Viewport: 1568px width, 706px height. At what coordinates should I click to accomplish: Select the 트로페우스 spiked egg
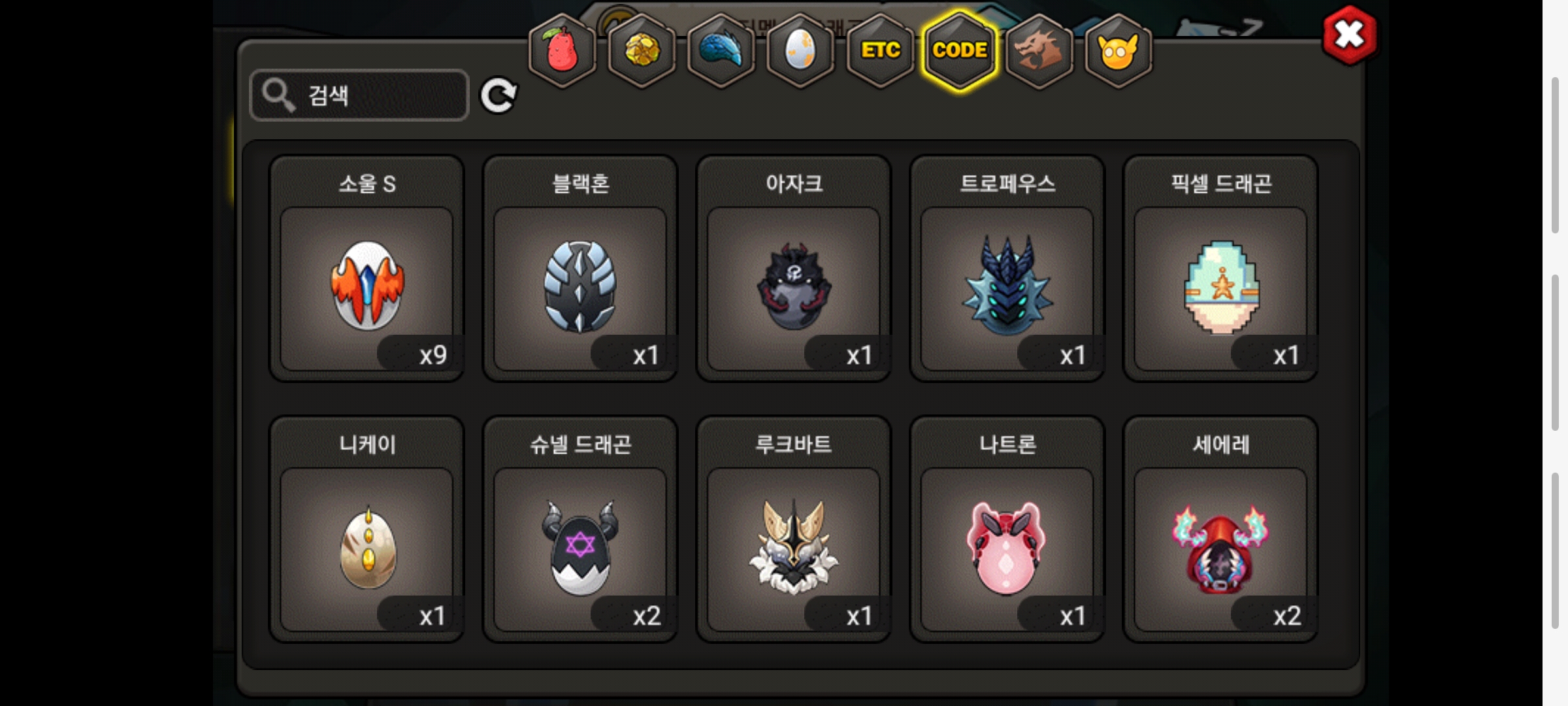(x=1007, y=268)
